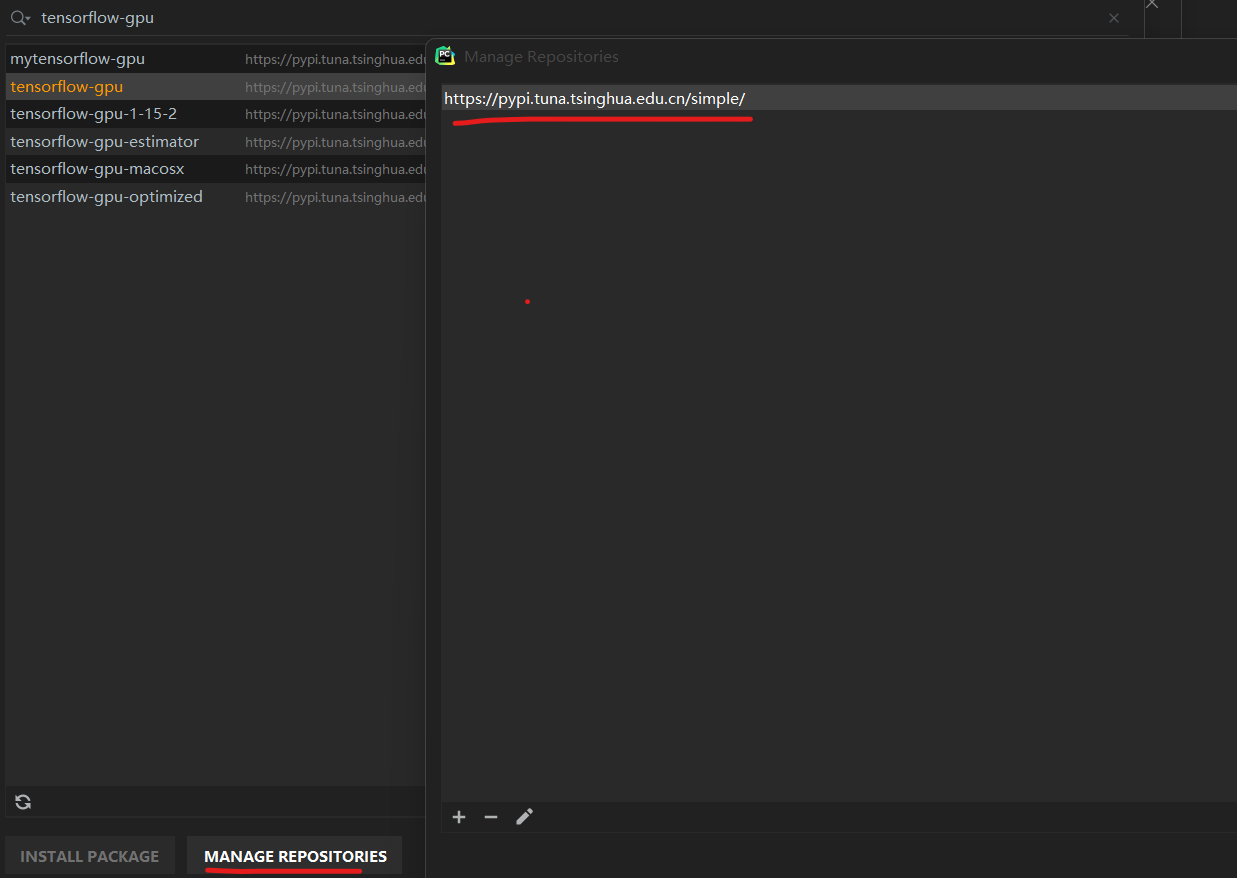
Task: Select the mytensorflow-gpu package
Action: pyautogui.click(x=78, y=59)
